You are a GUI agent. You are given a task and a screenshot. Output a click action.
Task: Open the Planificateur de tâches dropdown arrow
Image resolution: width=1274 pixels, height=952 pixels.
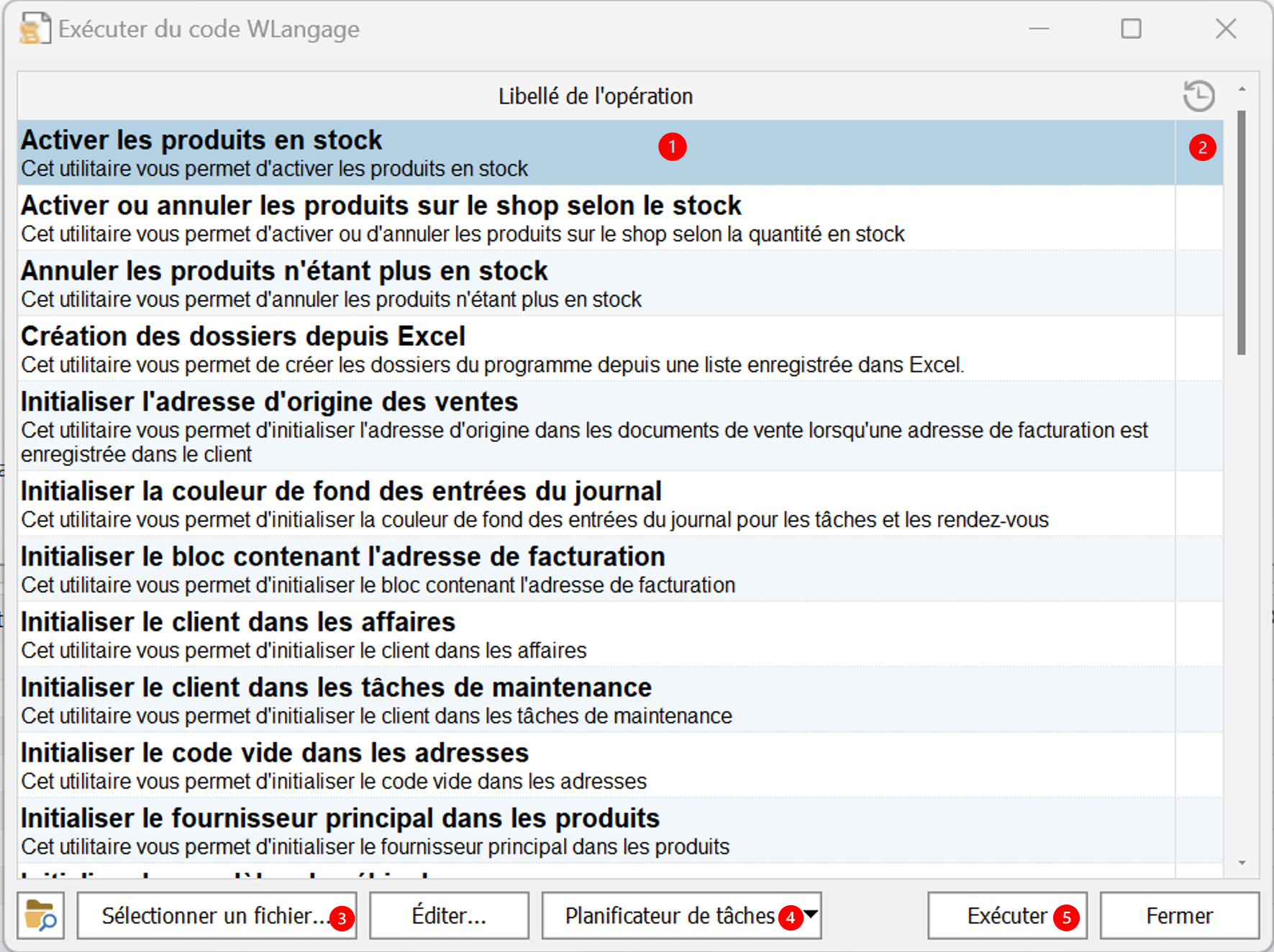(811, 915)
